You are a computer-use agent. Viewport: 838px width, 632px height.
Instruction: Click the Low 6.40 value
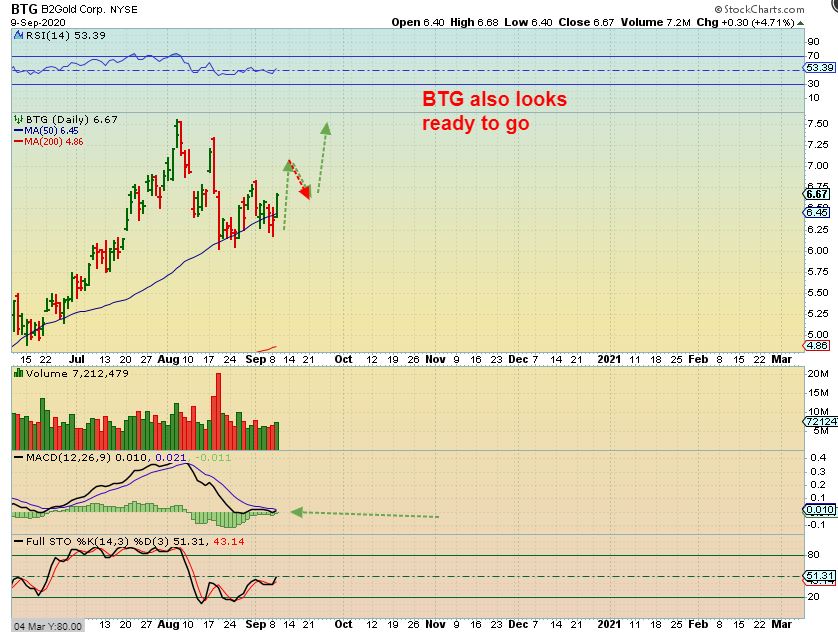[528, 22]
